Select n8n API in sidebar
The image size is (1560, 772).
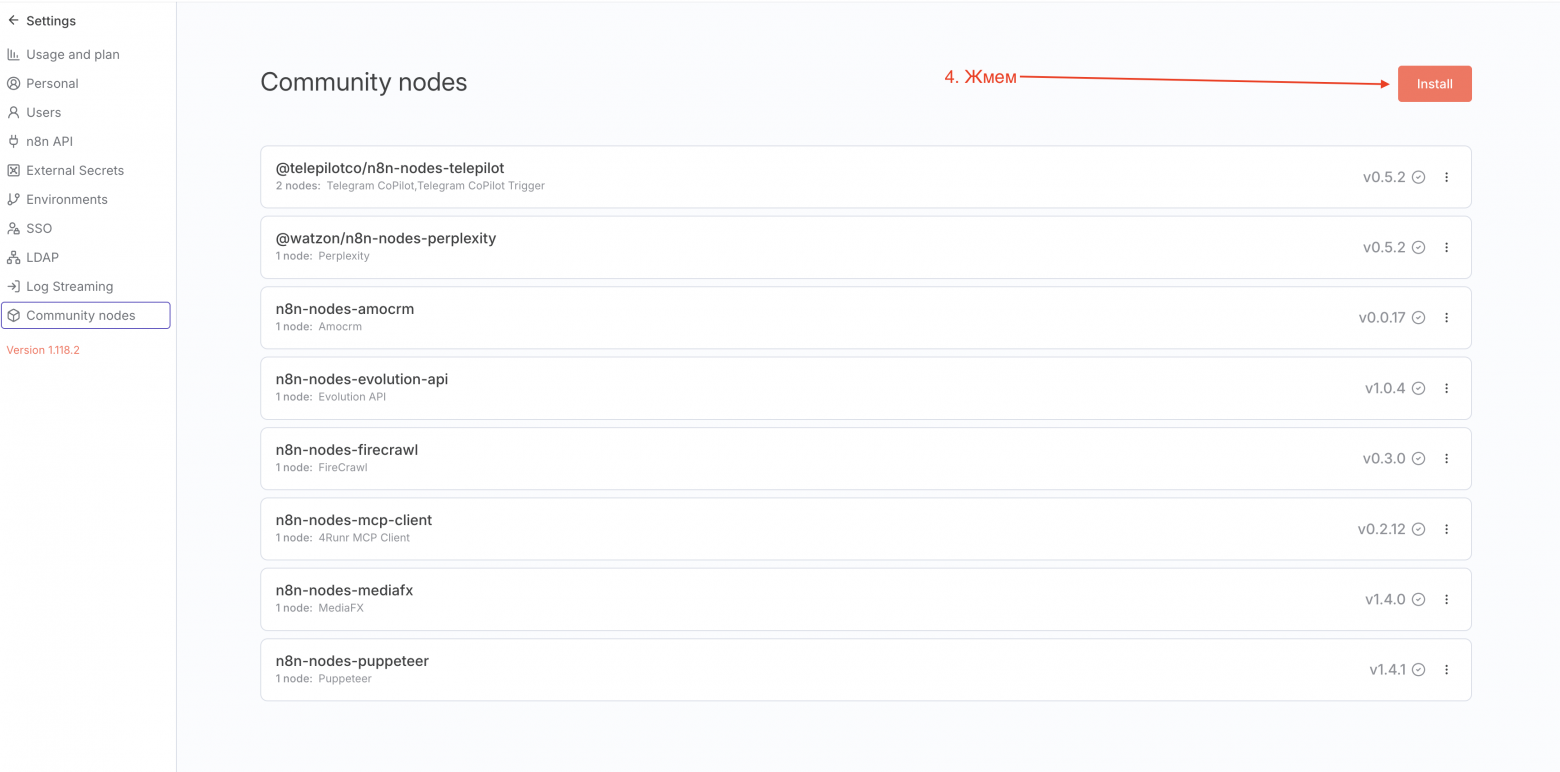[49, 142]
